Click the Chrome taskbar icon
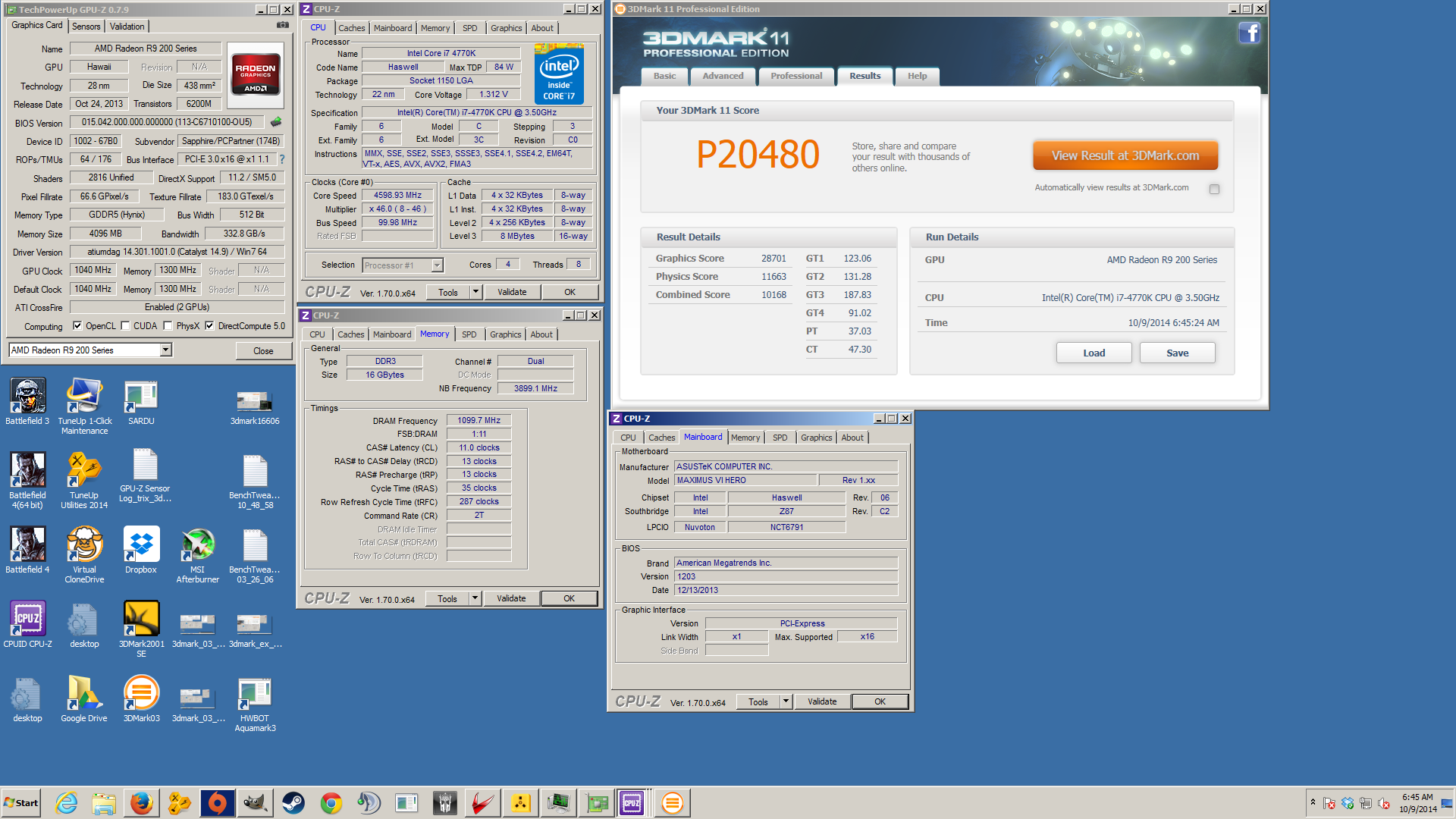 click(331, 803)
